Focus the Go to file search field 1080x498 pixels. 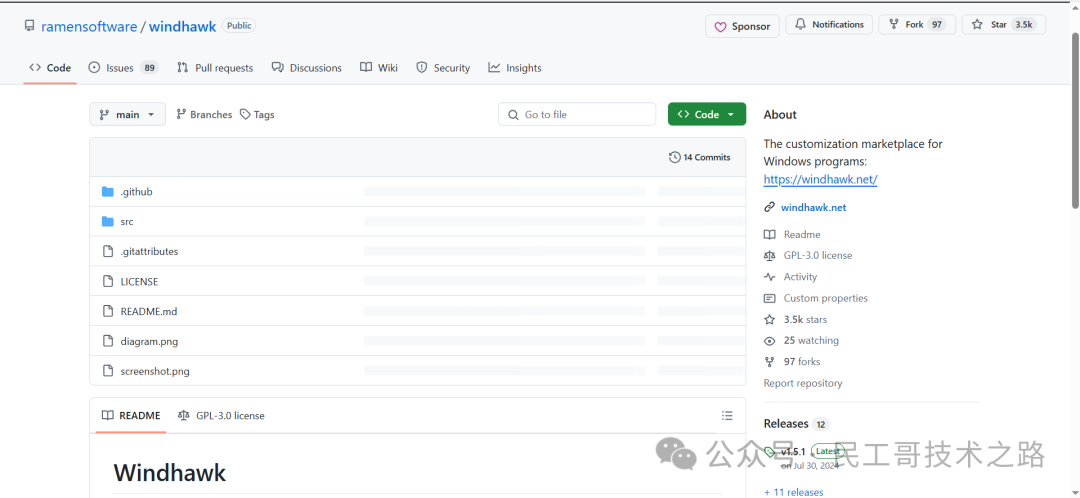click(x=577, y=114)
